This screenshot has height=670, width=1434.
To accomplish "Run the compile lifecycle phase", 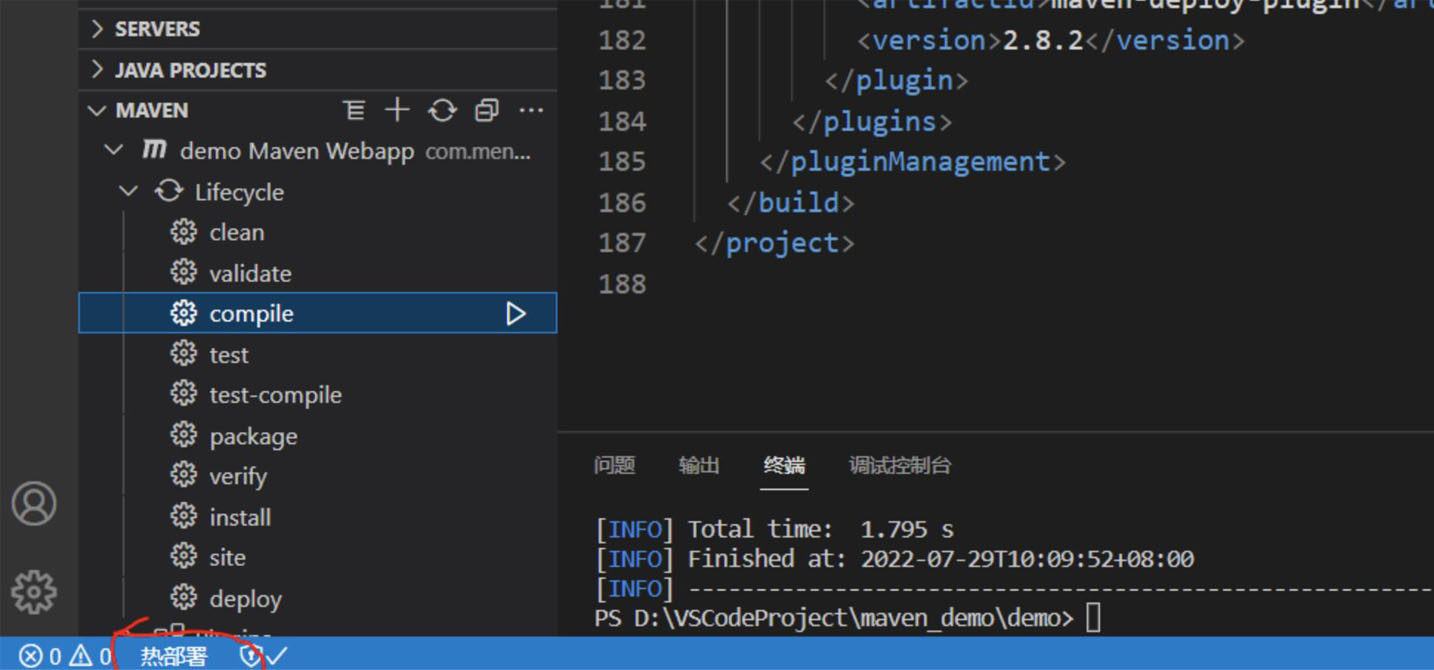I will pos(516,314).
